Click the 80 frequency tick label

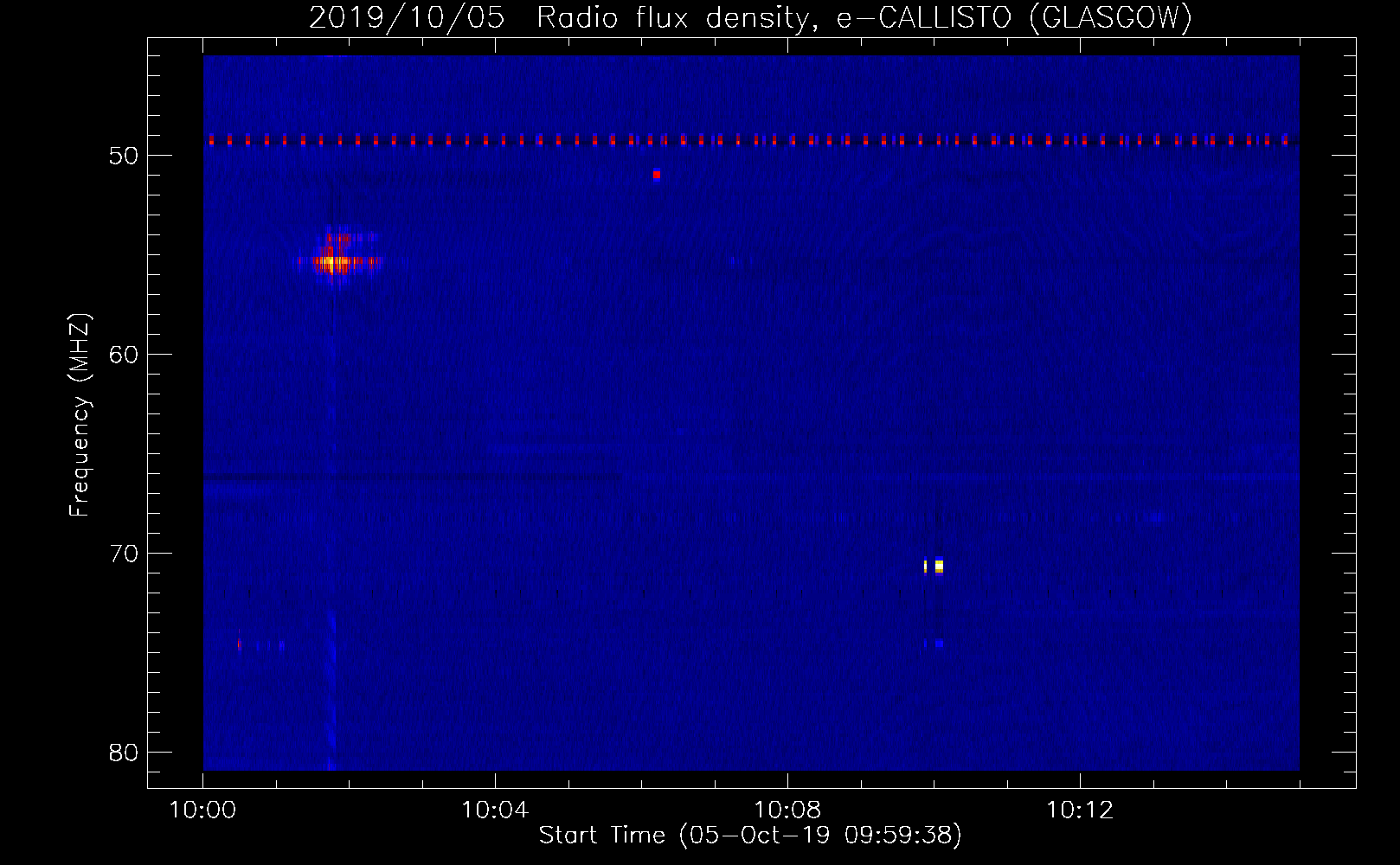(x=124, y=753)
